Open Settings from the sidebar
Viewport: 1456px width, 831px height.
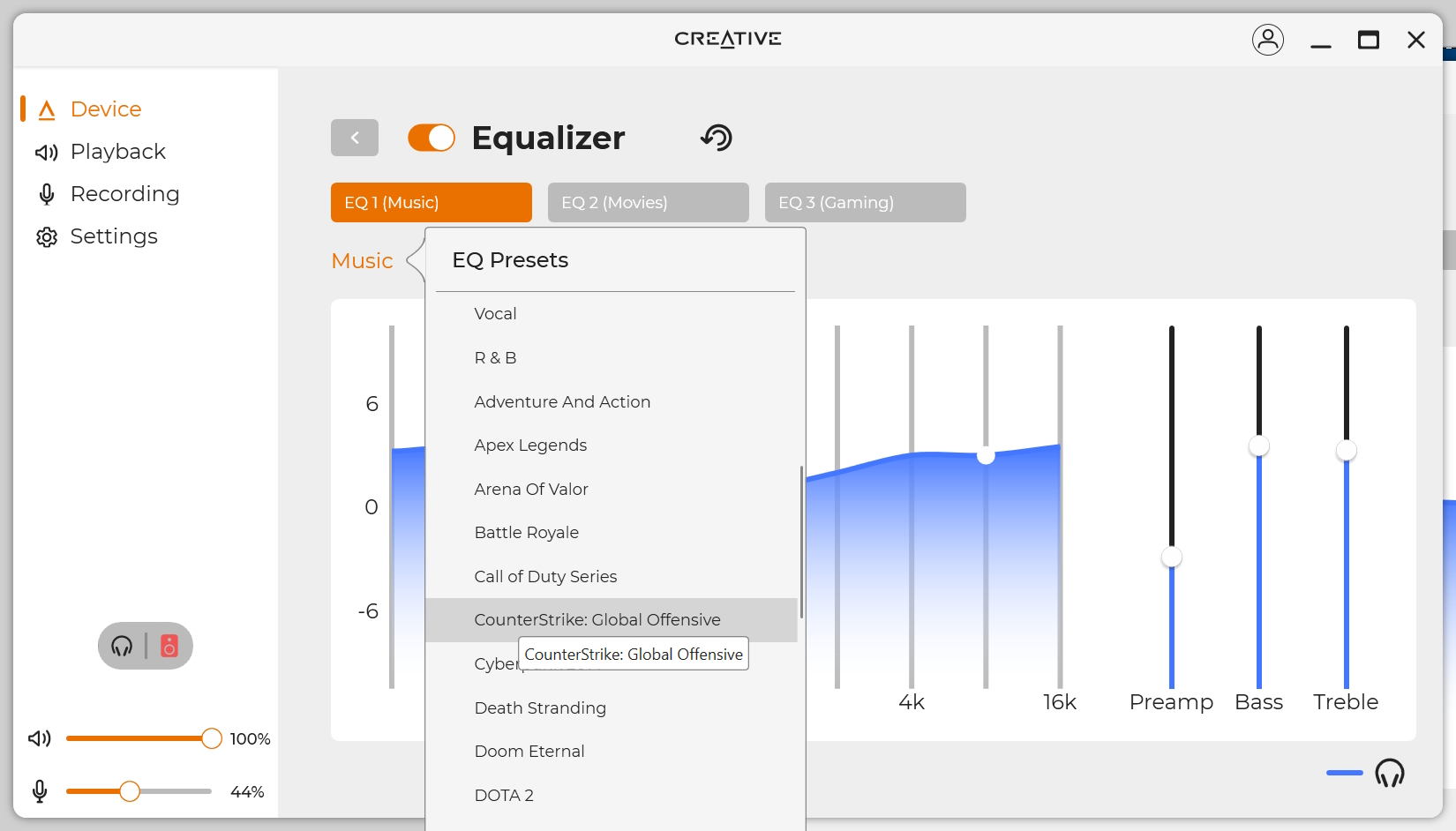point(114,236)
